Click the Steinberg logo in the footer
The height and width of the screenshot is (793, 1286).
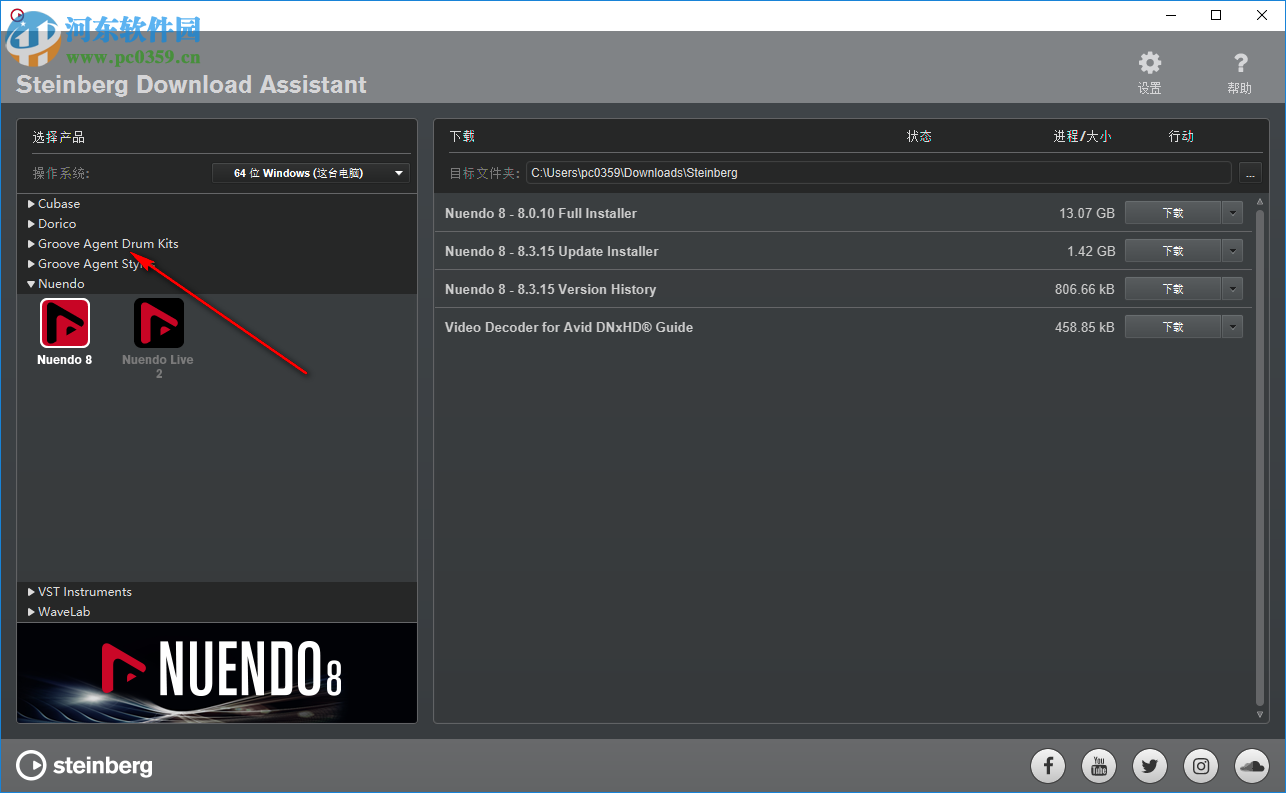(x=84, y=765)
